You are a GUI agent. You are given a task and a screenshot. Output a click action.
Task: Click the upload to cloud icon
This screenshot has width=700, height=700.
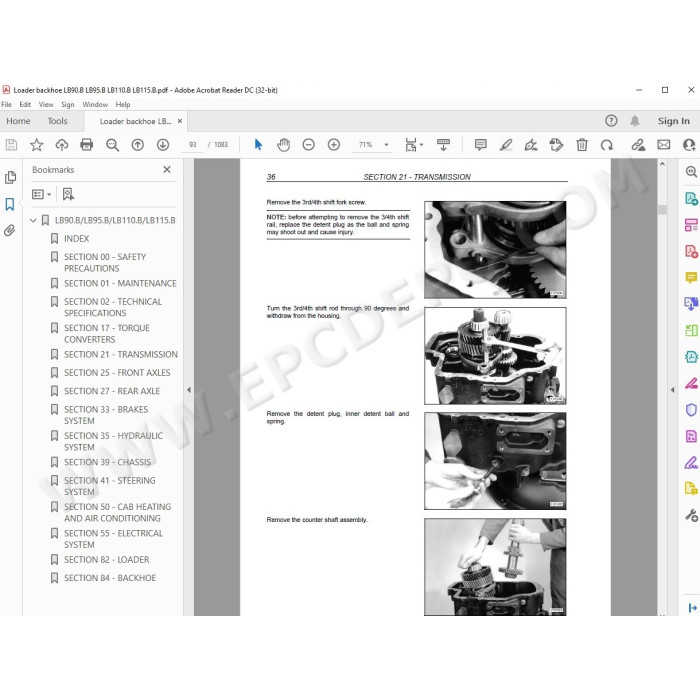62,145
